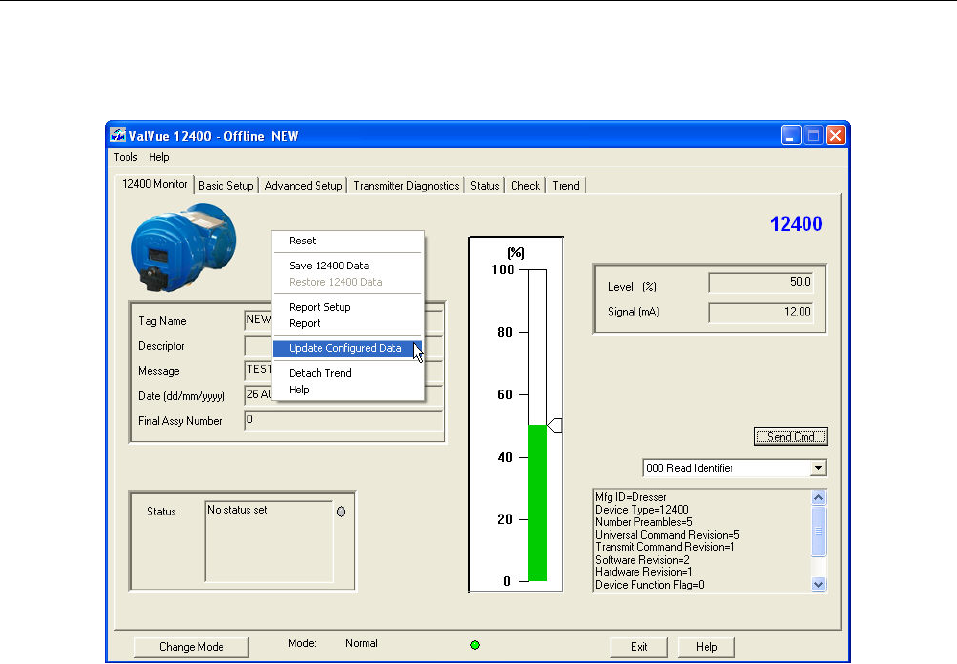This screenshot has height=664, width=957.
Task: Switch to the 12400 Monitor tab
Action: (x=154, y=184)
